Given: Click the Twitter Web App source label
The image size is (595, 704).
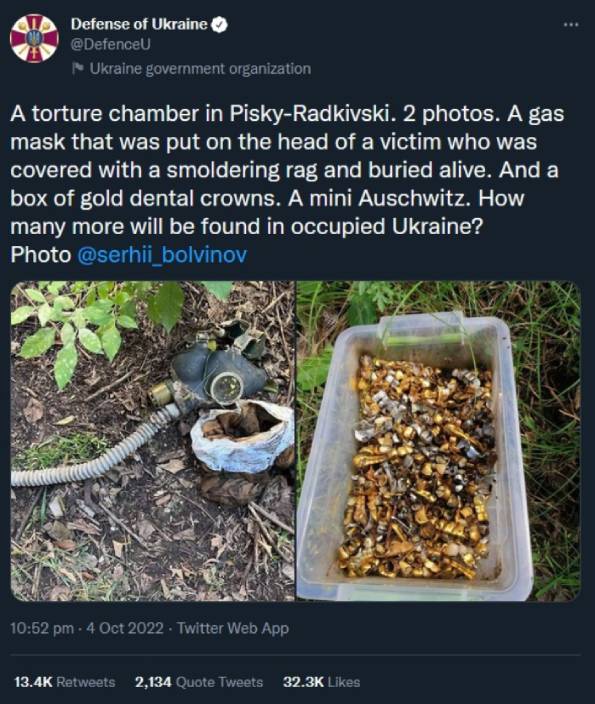Looking at the screenshot, I should pos(233,628).
